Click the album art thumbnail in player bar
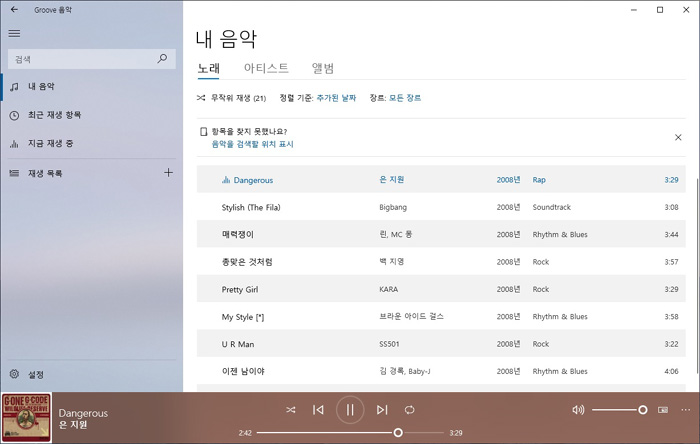Screen dimensions: 700x444 click(x=26, y=418)
